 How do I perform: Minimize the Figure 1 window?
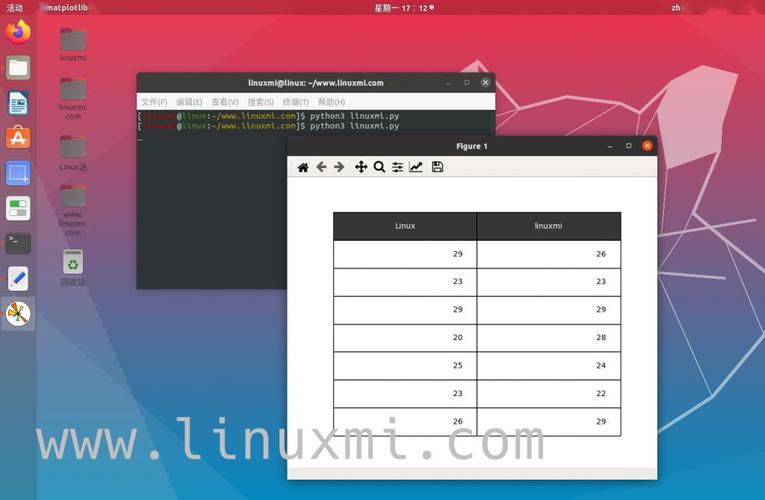click(610, 146)
